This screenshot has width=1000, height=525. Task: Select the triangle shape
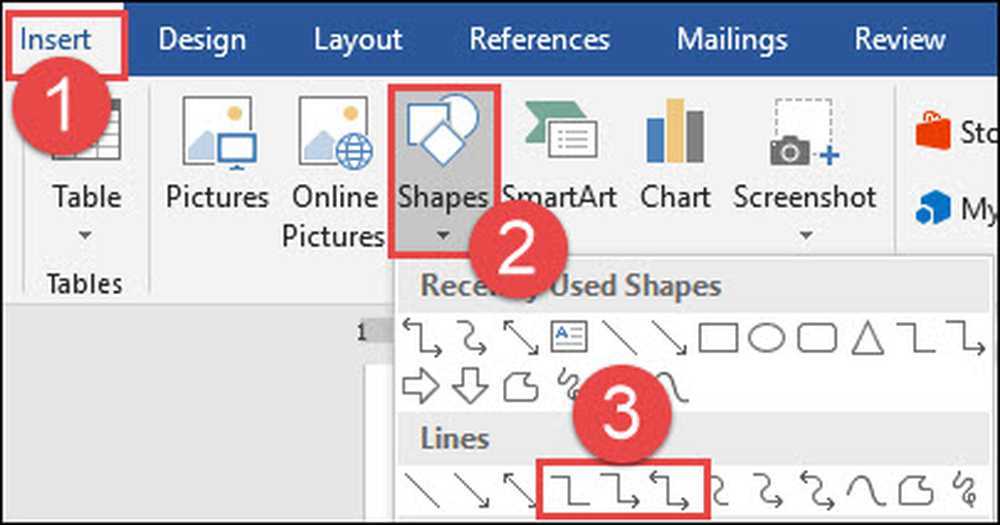[868, 338]
